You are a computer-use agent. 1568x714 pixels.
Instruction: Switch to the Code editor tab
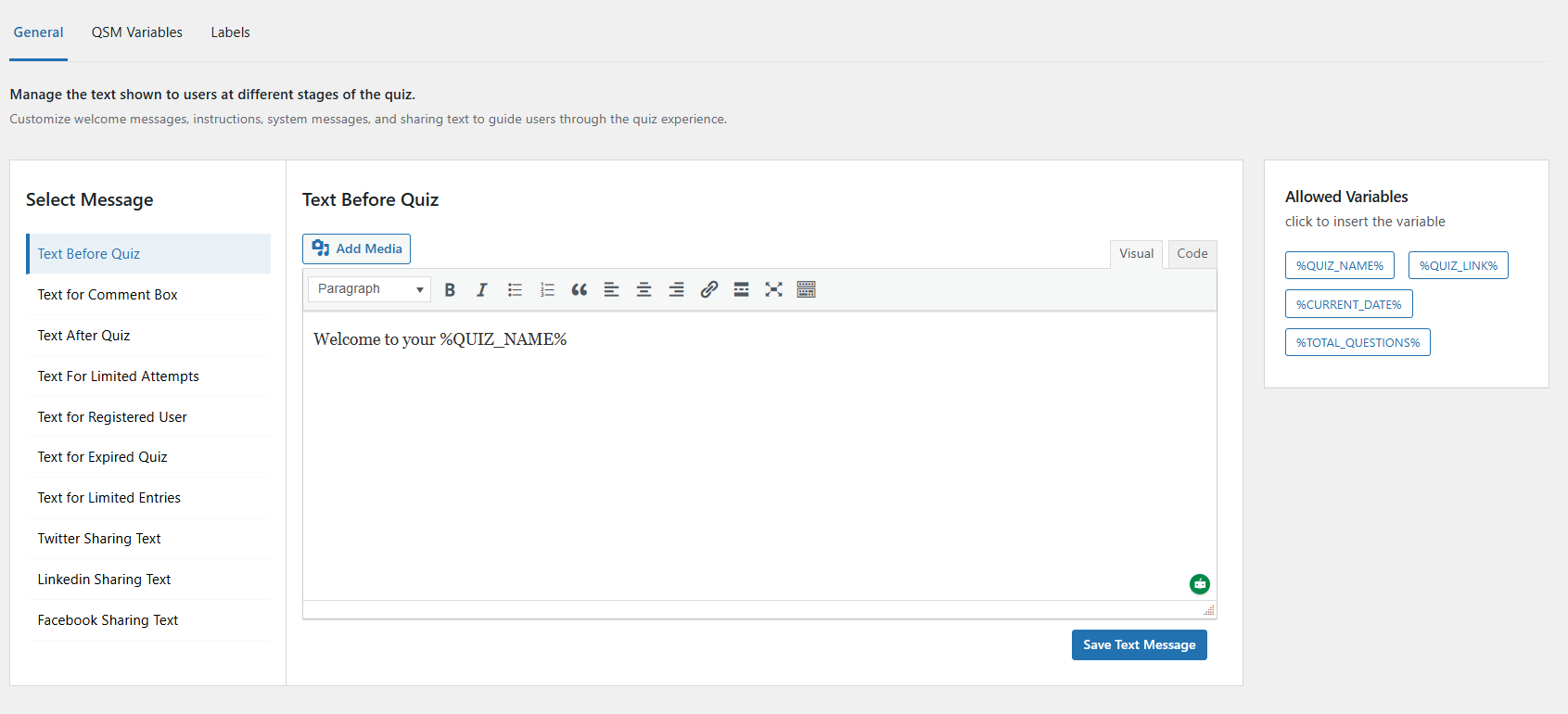pos(1192,254)
